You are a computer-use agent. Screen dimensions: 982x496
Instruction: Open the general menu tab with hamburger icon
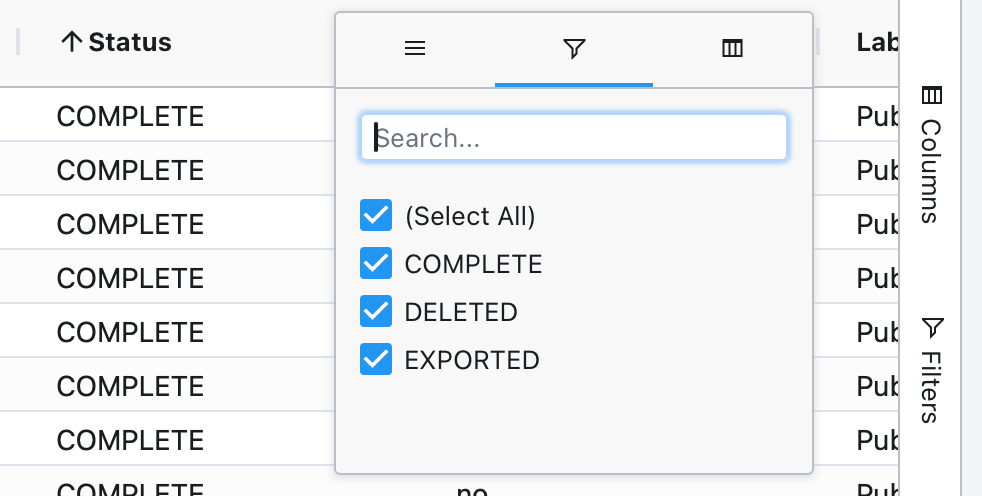pyautogui.click(x=415, y=48)
